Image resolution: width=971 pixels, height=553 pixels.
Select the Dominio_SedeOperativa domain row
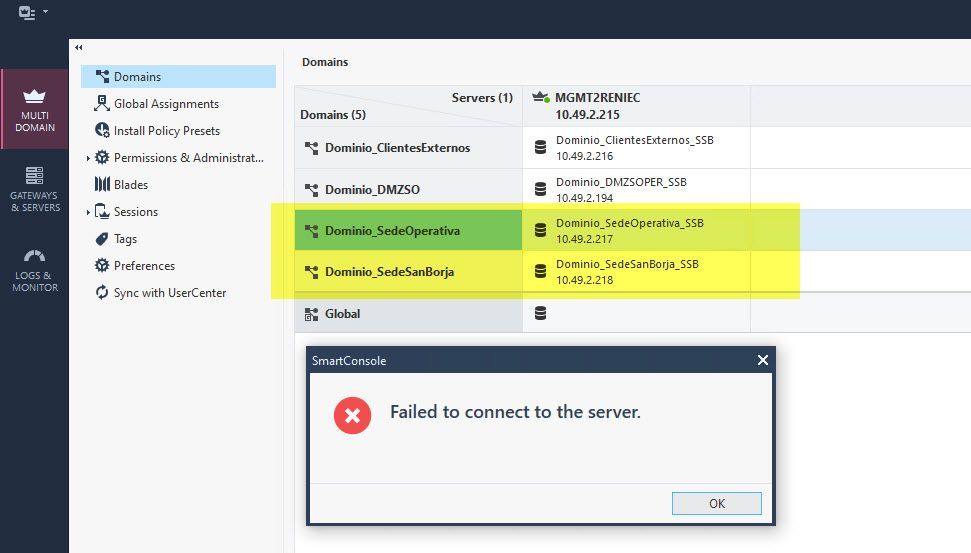409,230
